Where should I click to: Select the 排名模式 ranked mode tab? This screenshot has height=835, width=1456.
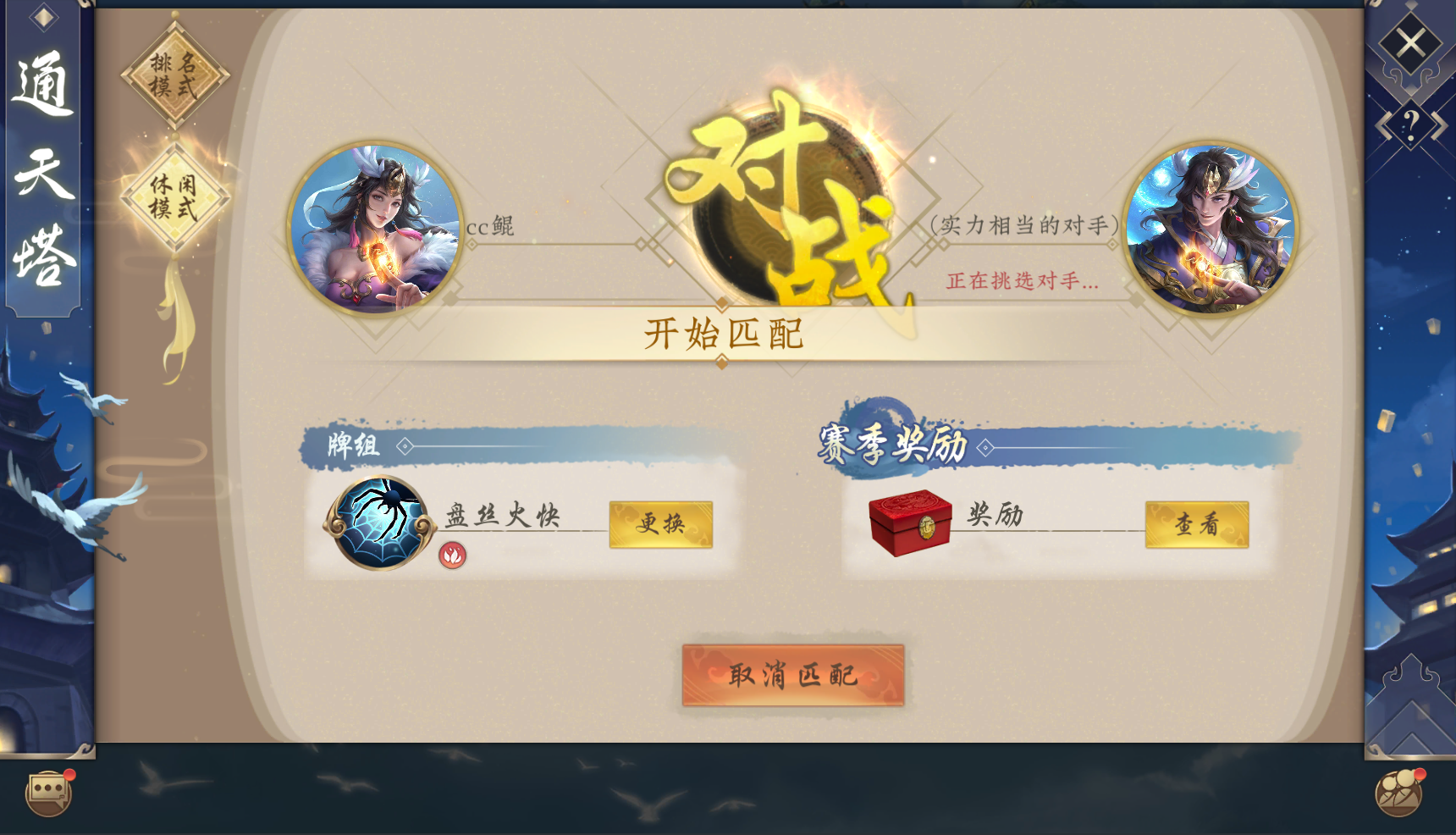(x=174, y=75)
